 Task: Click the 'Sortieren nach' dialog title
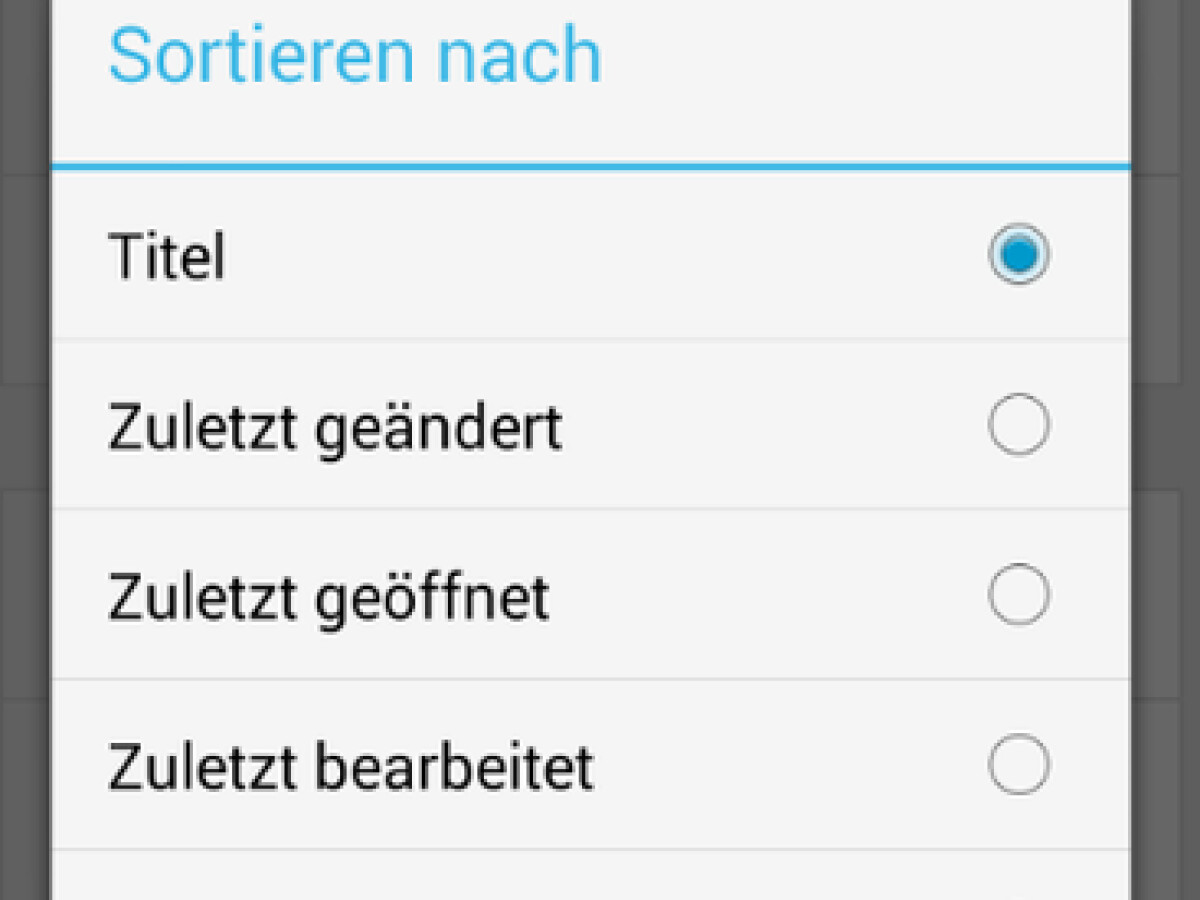coord(355,56)
